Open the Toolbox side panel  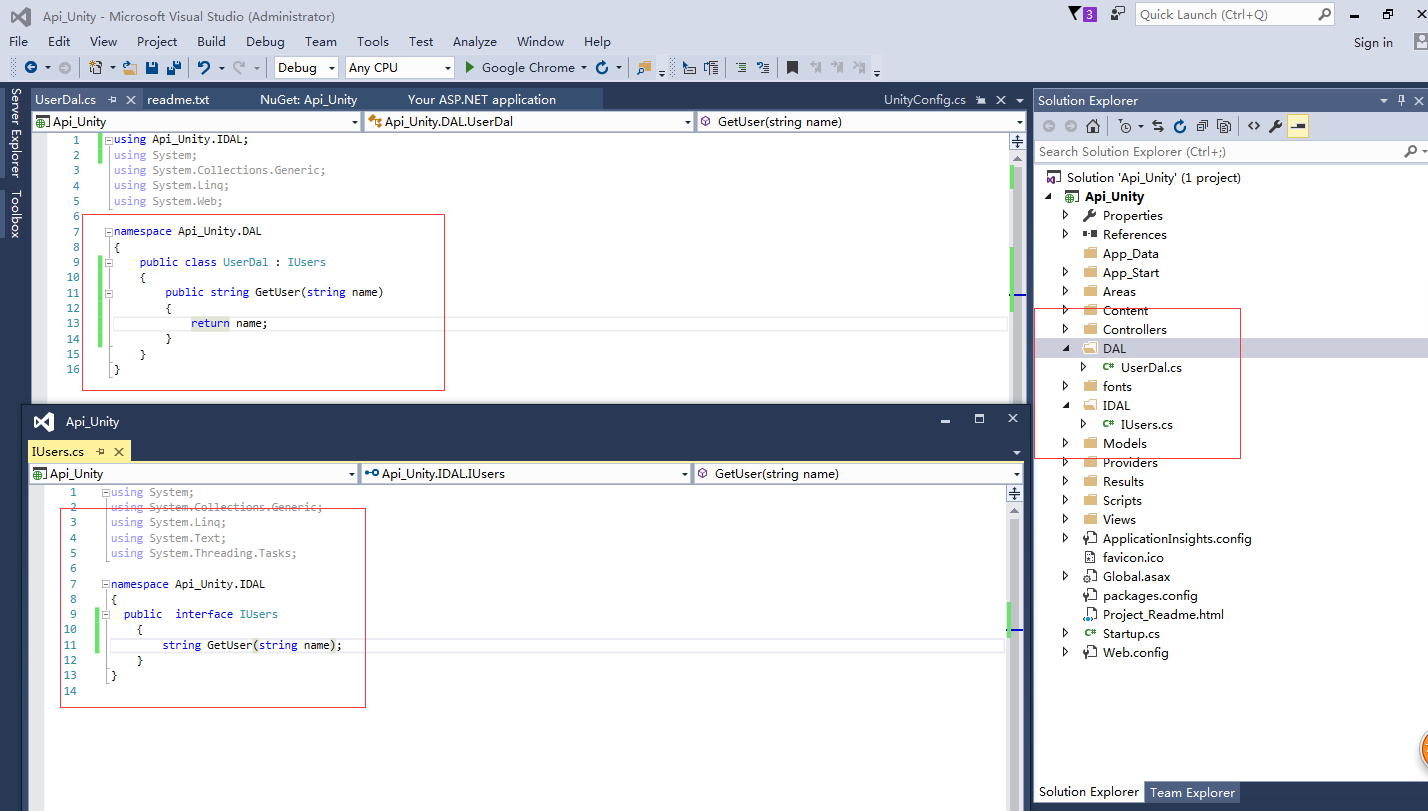tap(15, 214)
